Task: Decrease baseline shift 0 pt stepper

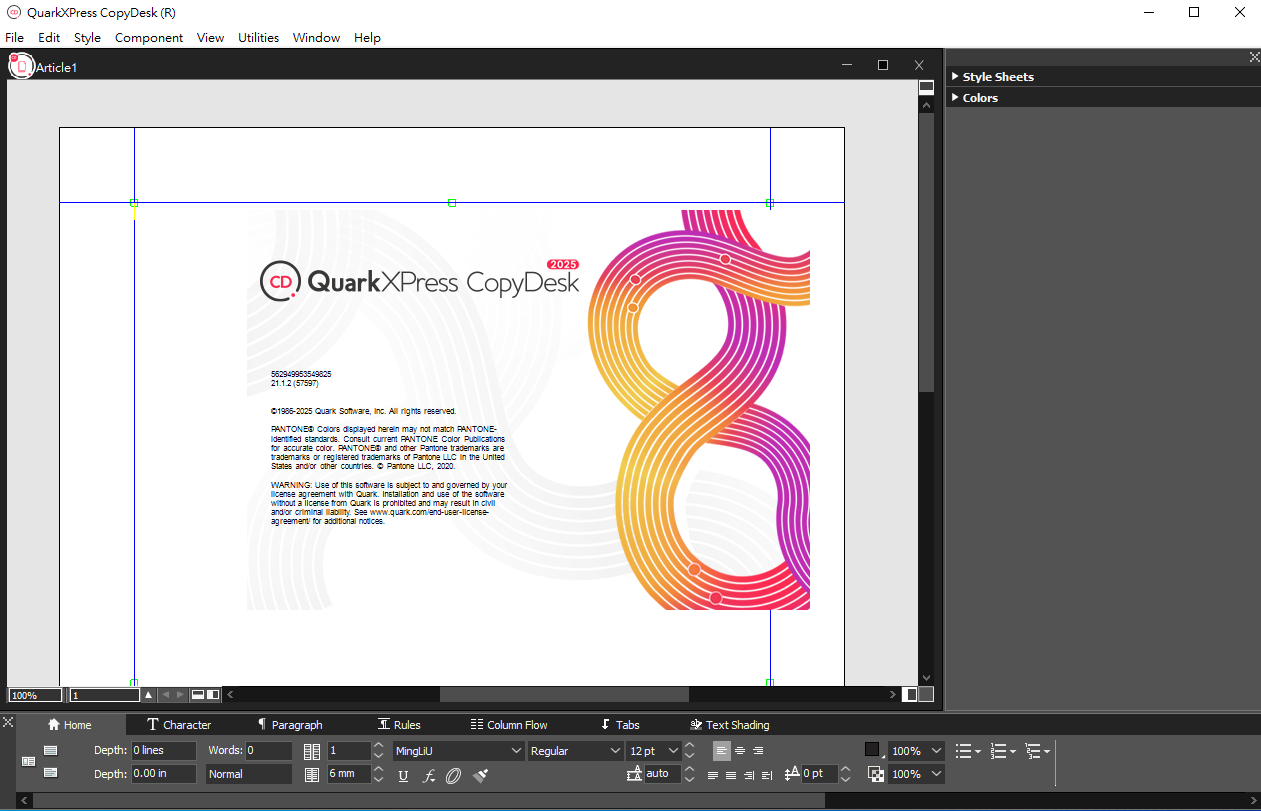Action: (x=846, y=779)
